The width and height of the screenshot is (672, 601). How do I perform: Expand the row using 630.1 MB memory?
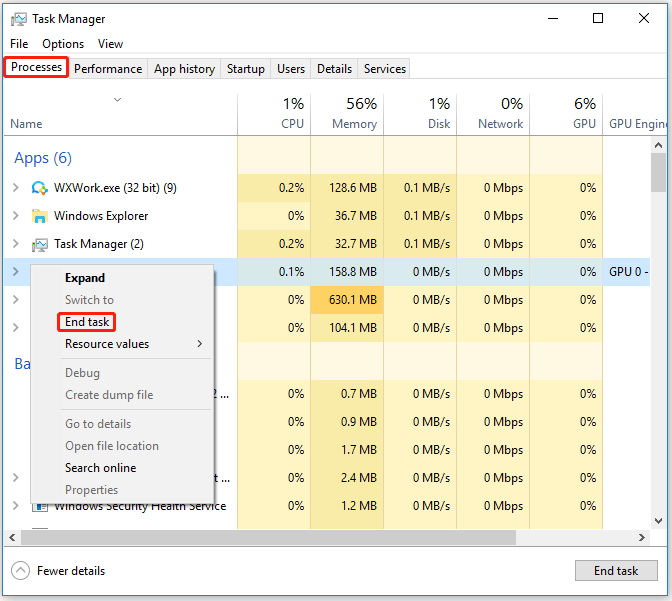16,299
